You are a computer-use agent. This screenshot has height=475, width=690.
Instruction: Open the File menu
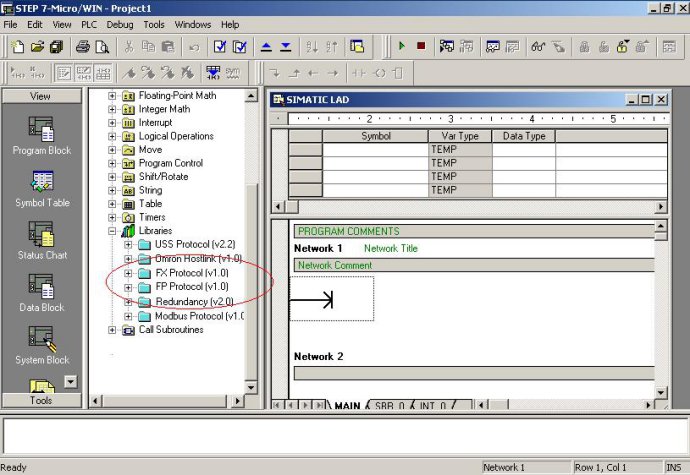tap(10, 25)
